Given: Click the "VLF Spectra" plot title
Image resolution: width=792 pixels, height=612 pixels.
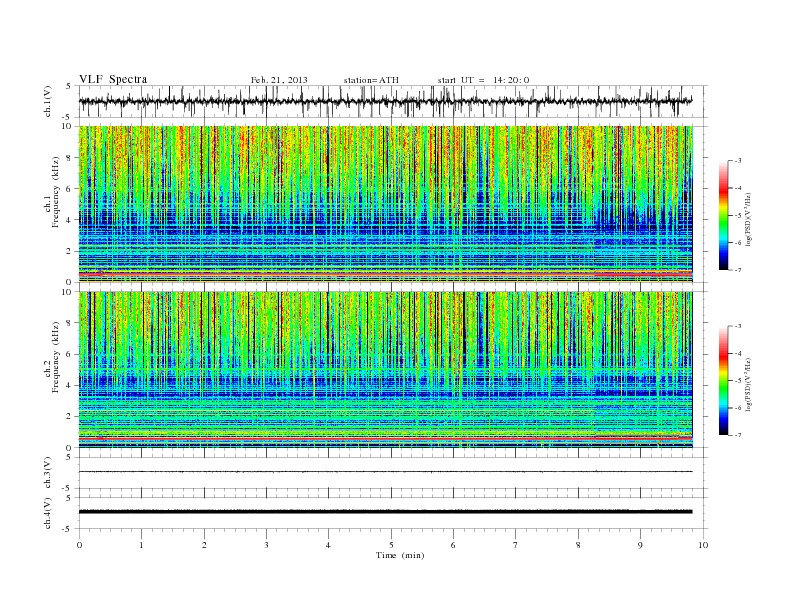Looking at the screenshot, I should coord(113,79).
